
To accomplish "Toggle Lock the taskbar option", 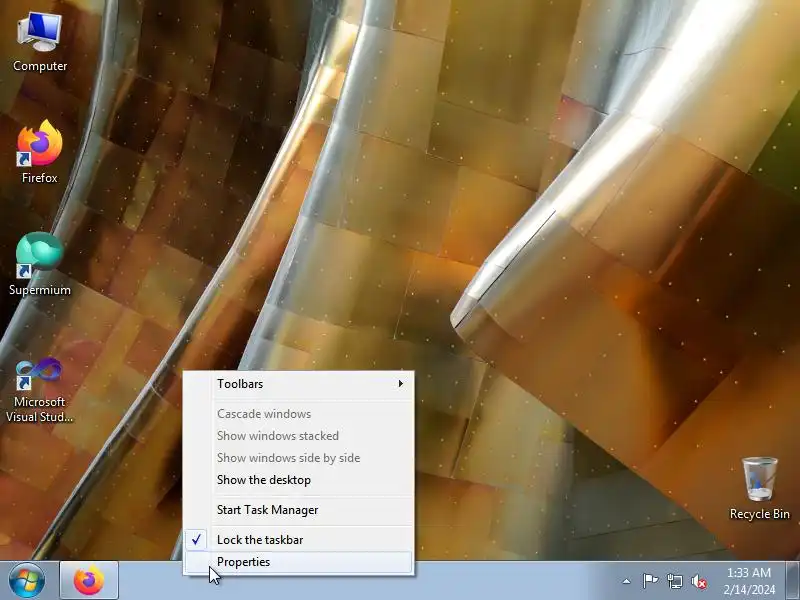I will pos(299,540).
